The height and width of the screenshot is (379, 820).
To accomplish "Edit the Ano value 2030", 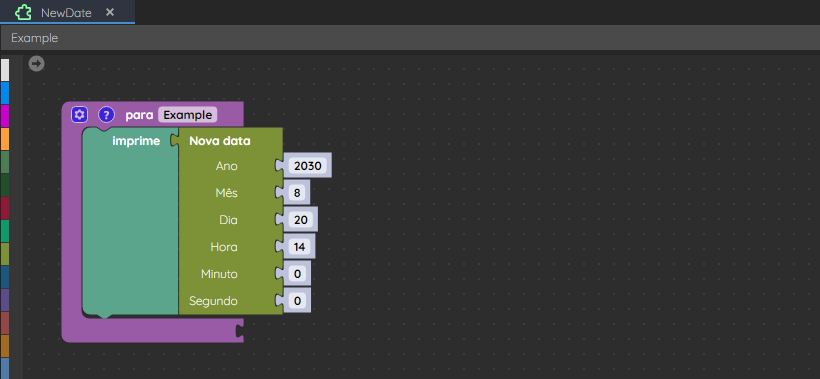I will pos(308,166).
